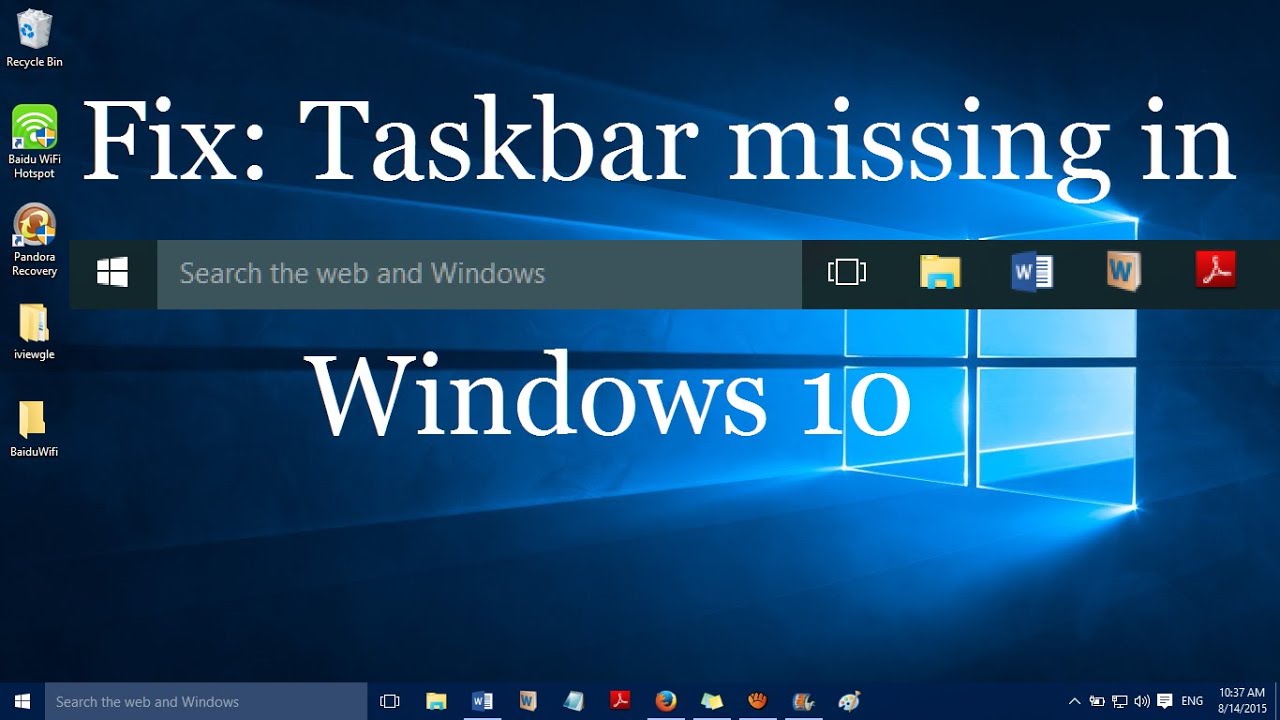Screen dimensions: 1280x720
Task: Open the yellow notes icon right of Firefox
Action: pyautogui.click(x=712, y=701)
